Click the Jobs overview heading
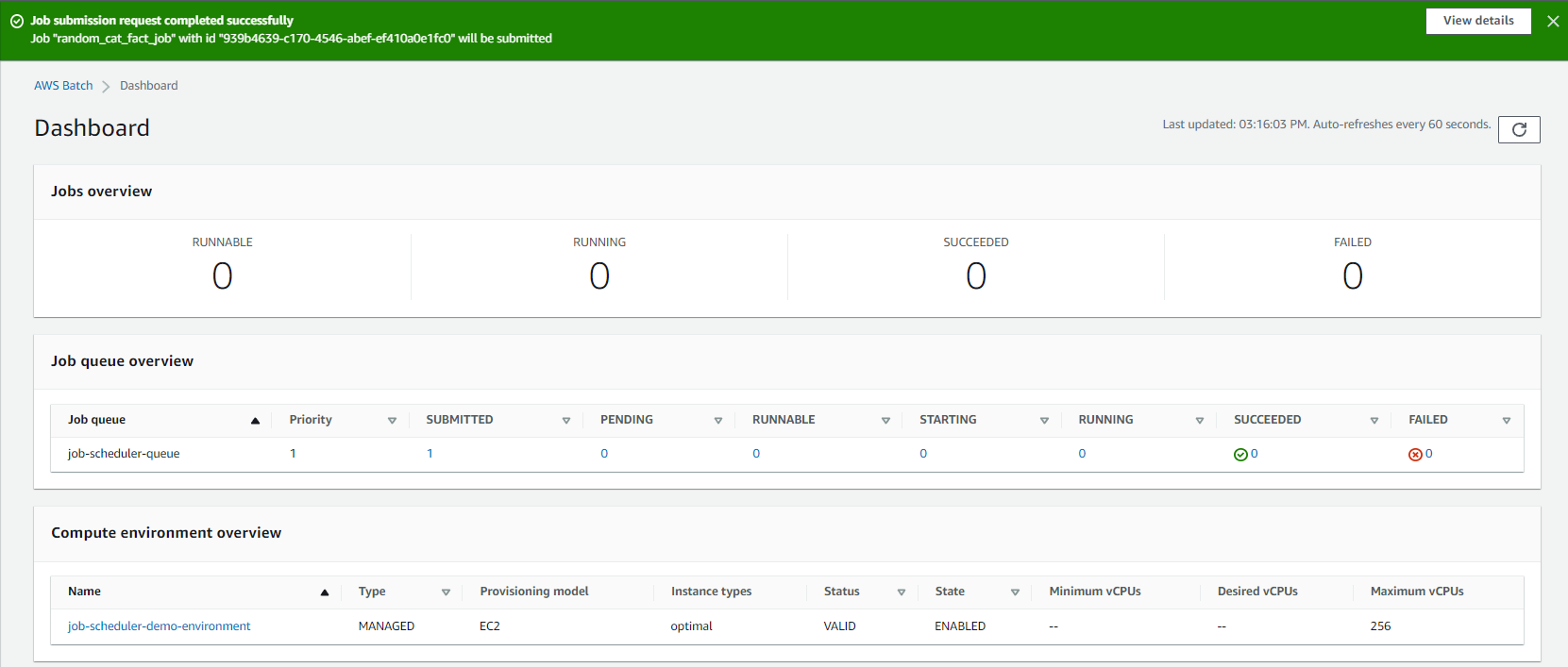The height and width of the screenshot is (667, 1568). [101, 192]
